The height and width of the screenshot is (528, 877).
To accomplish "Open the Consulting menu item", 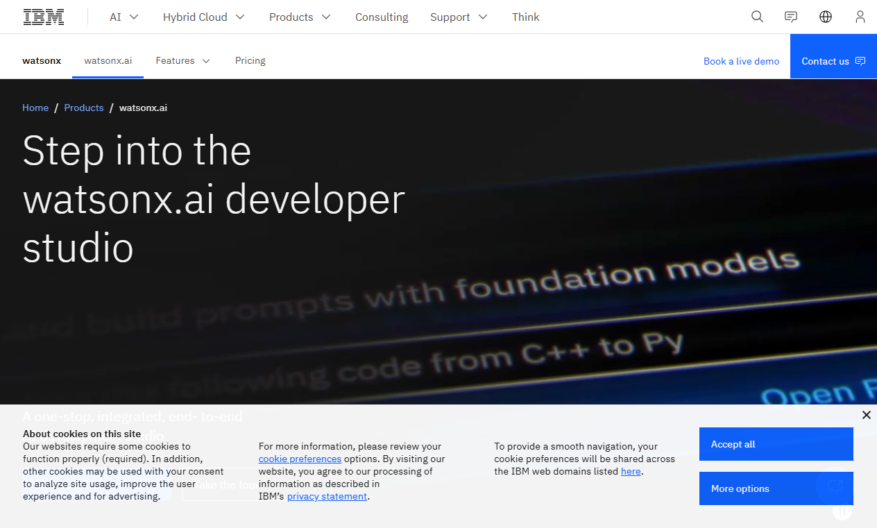I will point(381,17).
